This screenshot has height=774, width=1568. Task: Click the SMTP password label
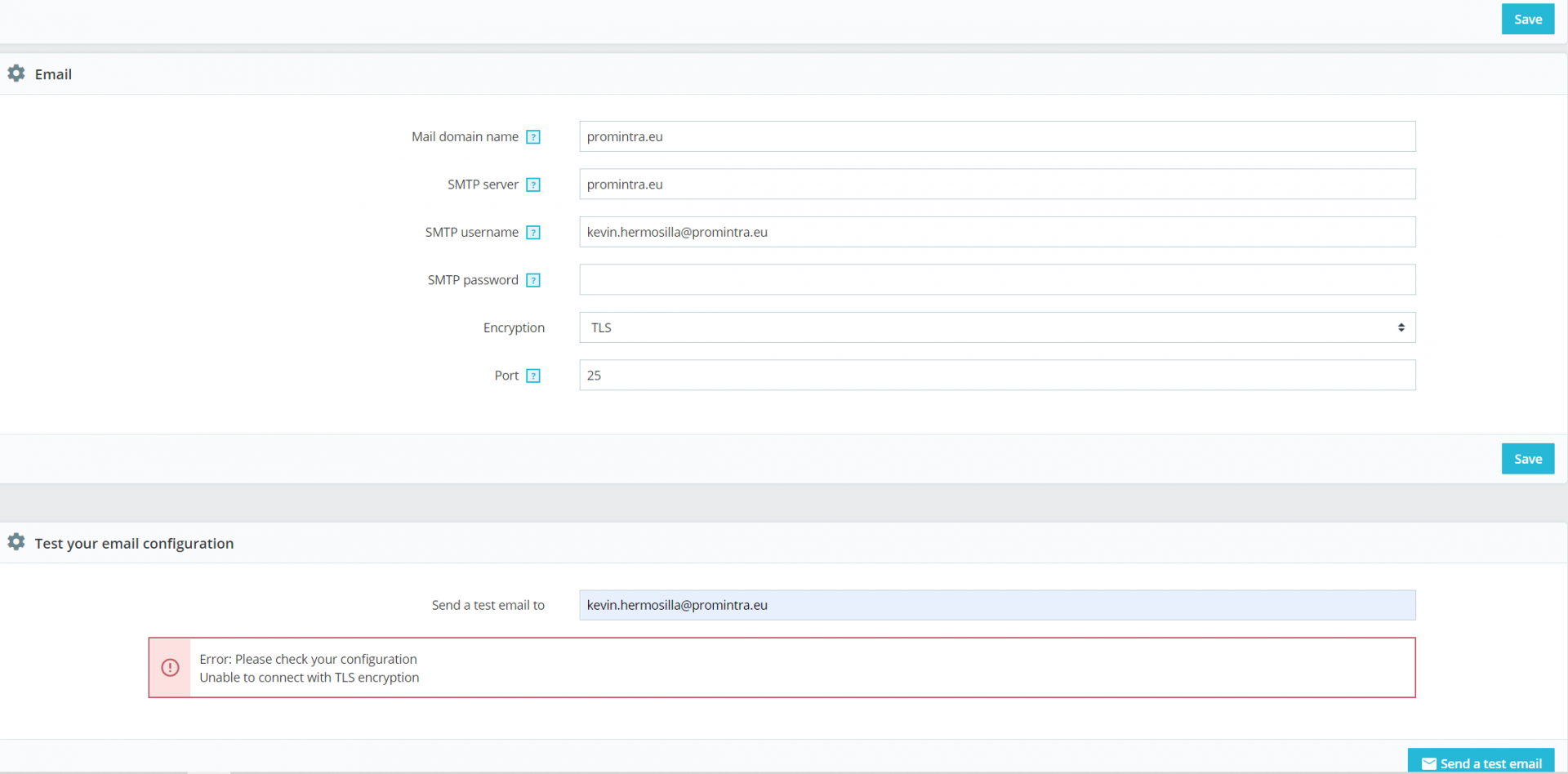click(473, 280)
